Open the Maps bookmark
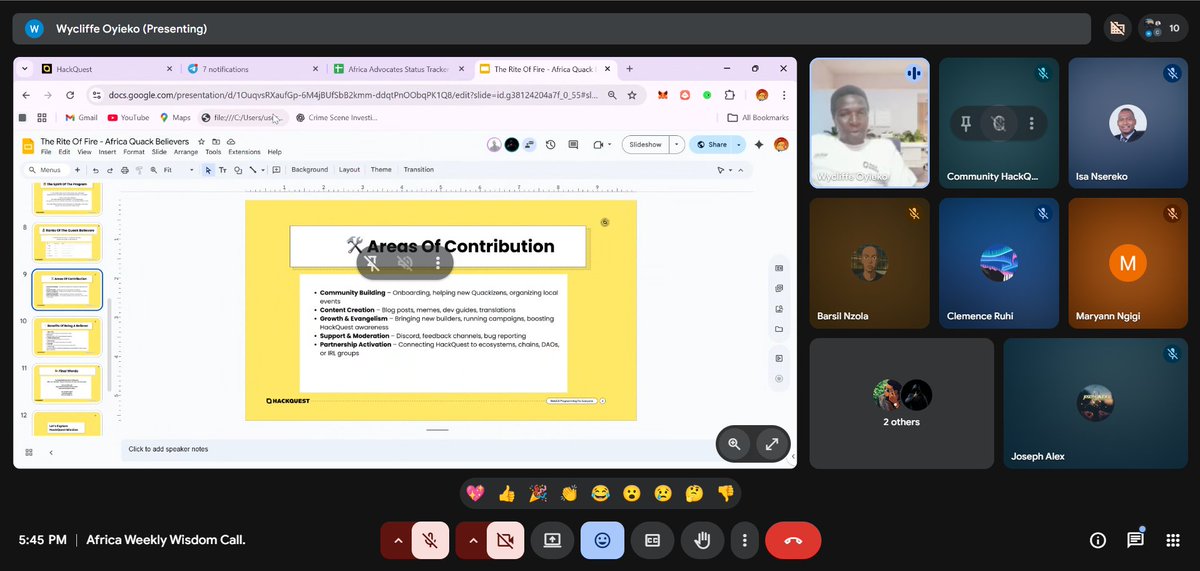 tap(173, 117)
